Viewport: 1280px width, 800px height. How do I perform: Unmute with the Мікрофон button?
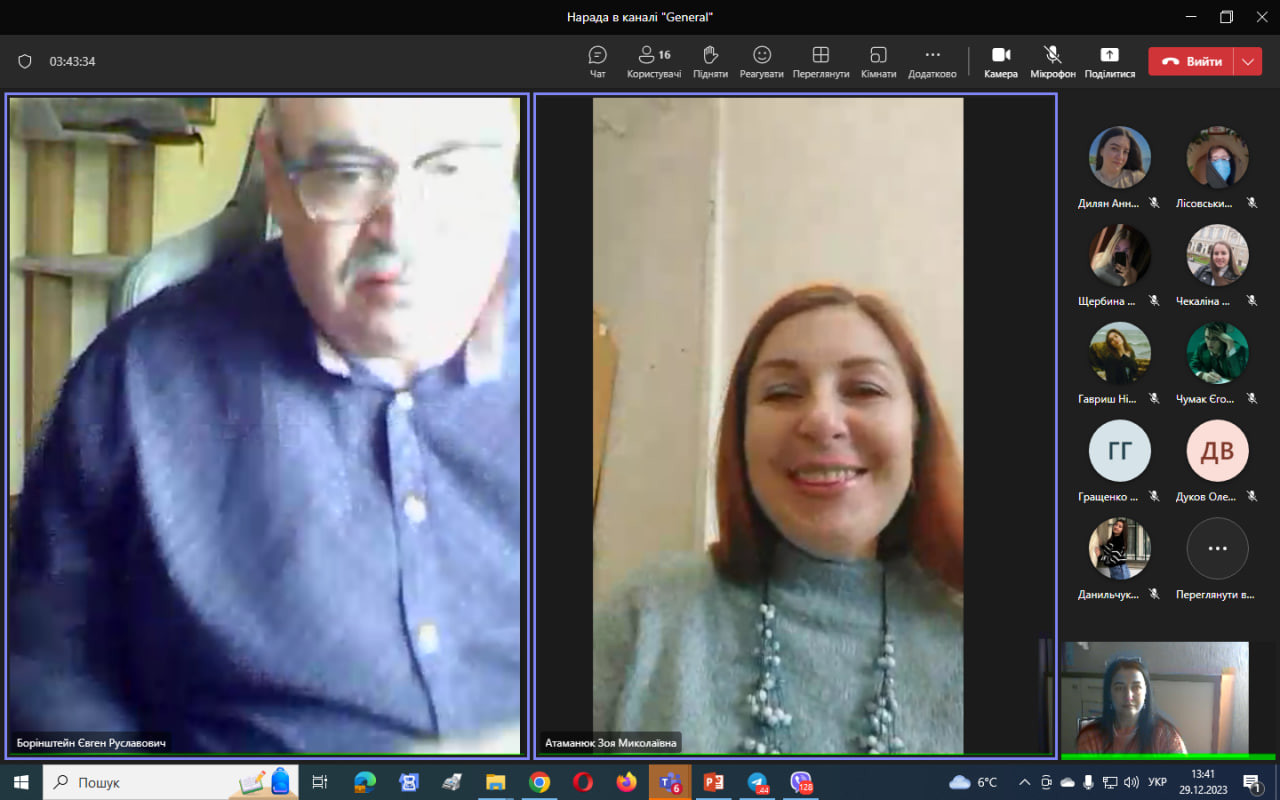[1053, 61]
